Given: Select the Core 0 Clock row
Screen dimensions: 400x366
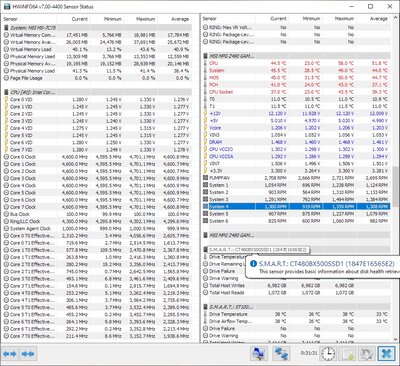Looking at the screenshot, I should tap(98, 157).
